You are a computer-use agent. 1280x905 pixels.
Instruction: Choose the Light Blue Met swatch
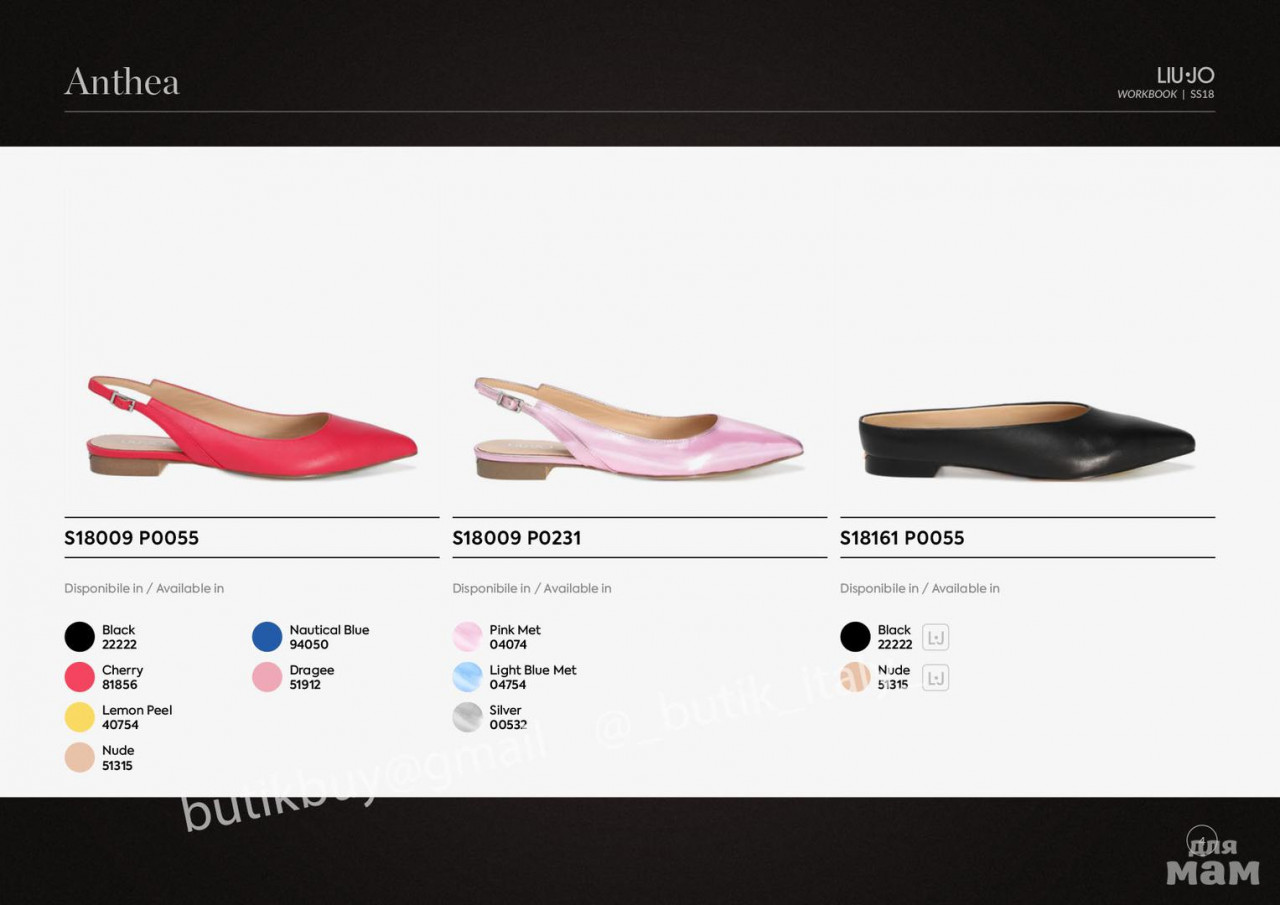point(467,677)
